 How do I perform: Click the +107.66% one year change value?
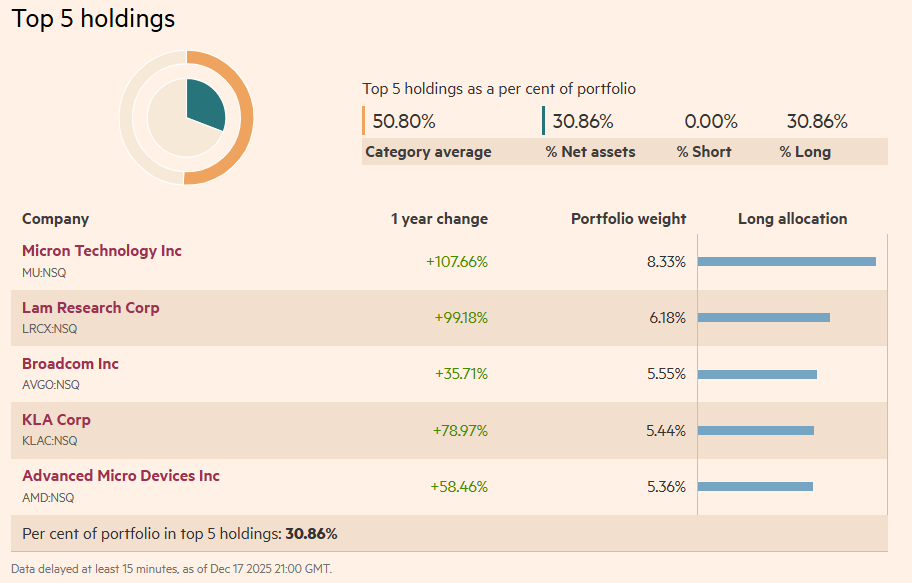456,262
